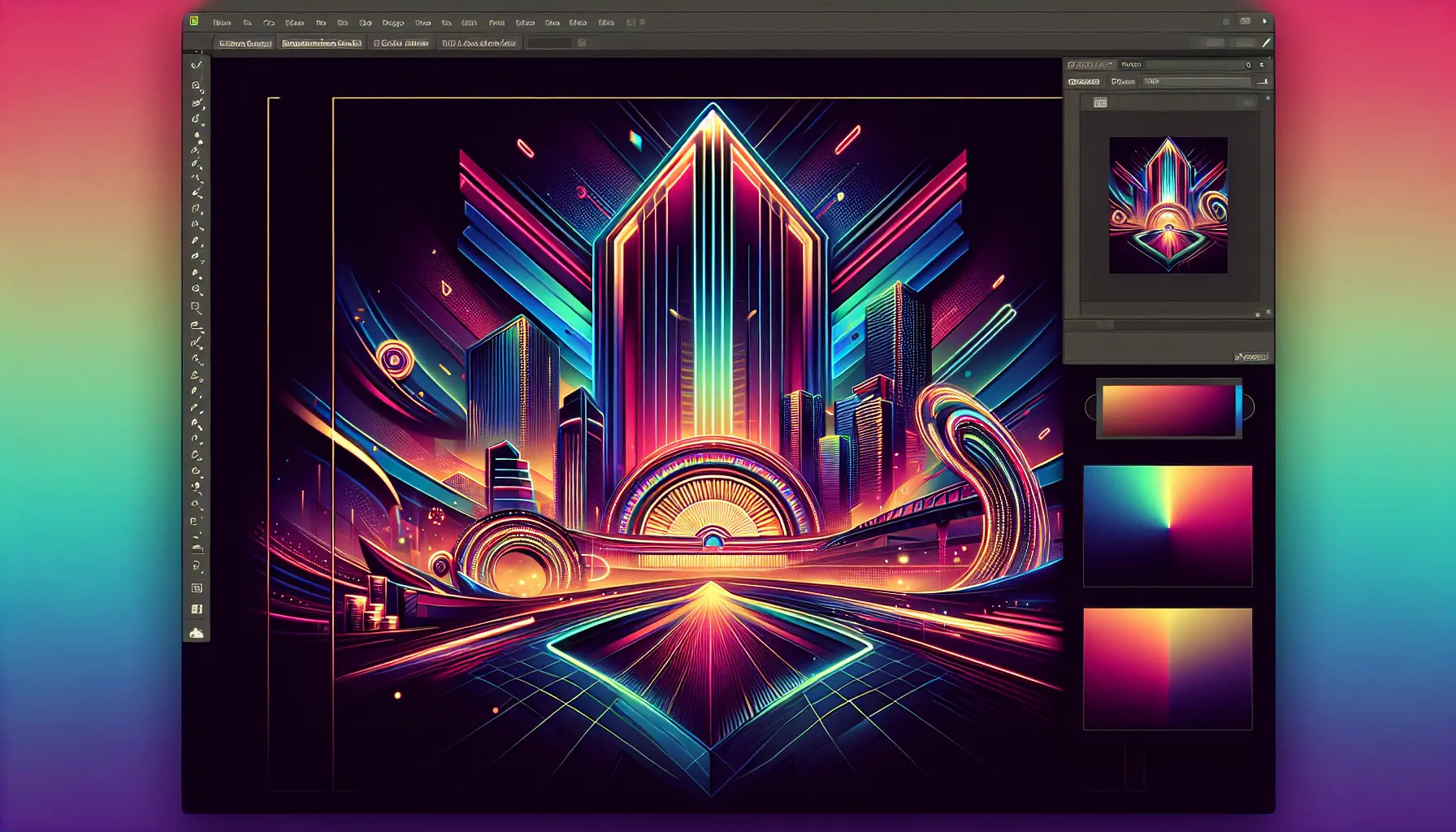
Task: Select the bottom-most tool in the left toolbar
Action: tap(196, 632)
